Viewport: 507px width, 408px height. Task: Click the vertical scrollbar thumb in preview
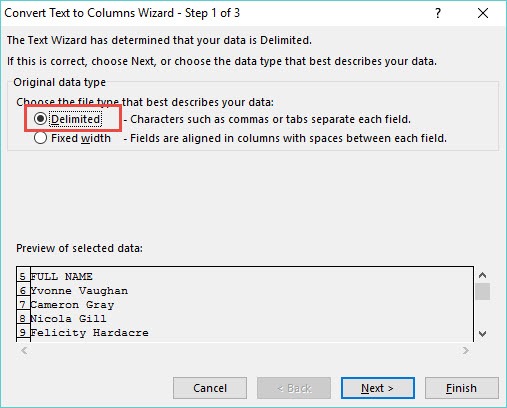[x=482, y=291]
